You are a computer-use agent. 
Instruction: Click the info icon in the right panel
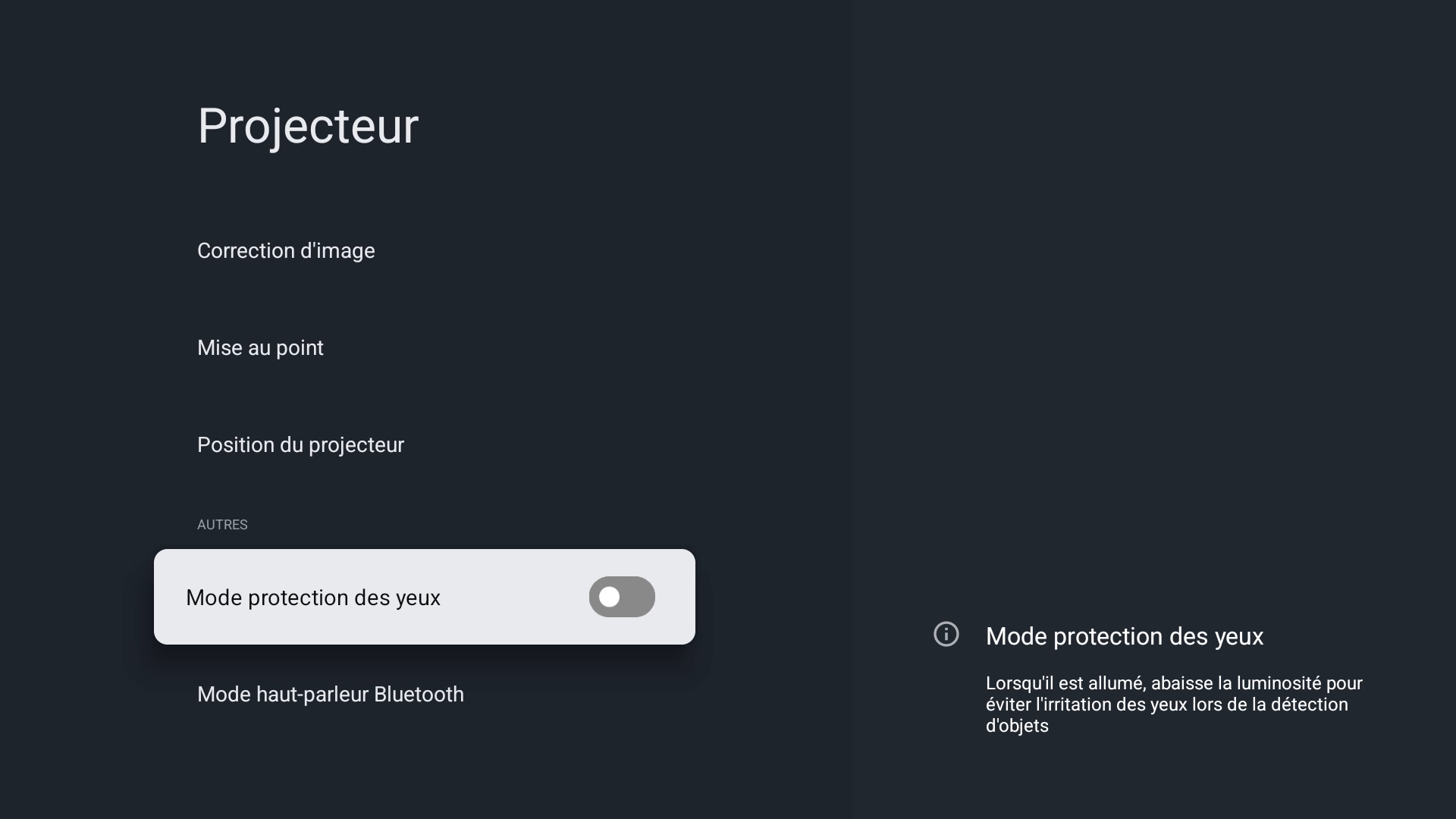(x=946, y=634)
